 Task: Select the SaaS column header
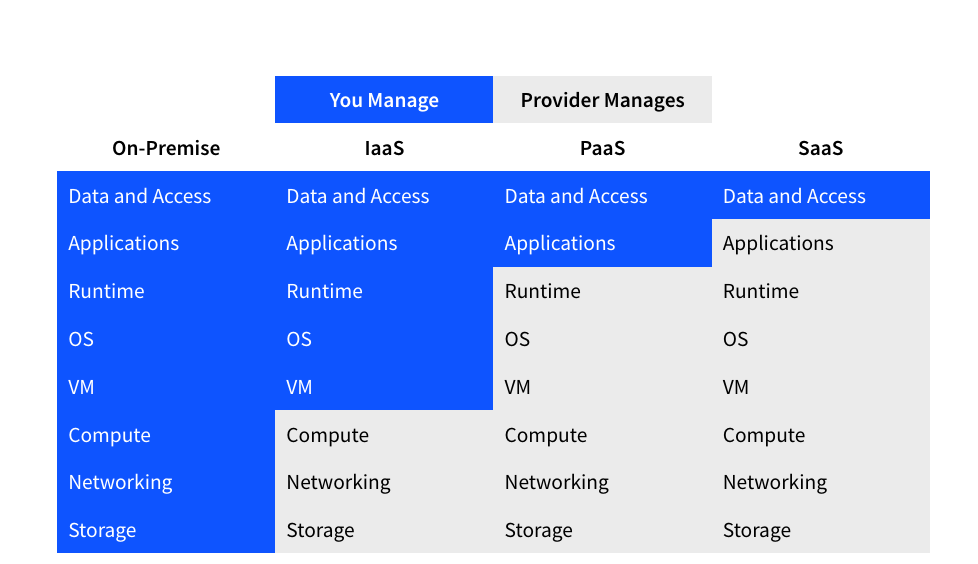(820, 148)
